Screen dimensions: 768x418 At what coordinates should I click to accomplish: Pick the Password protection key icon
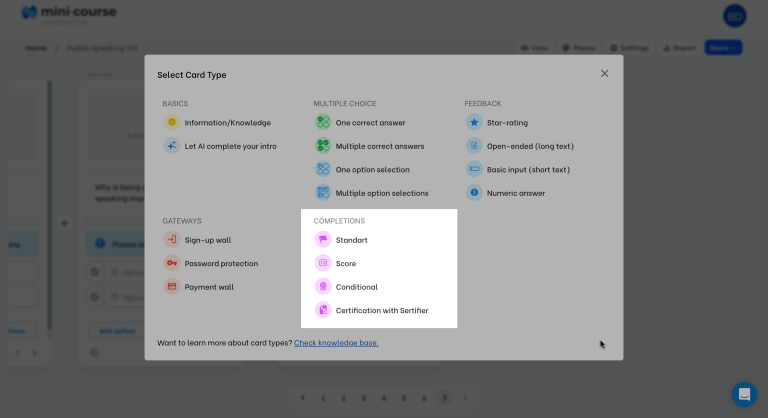pyautogui.click(x=172, y=264)
